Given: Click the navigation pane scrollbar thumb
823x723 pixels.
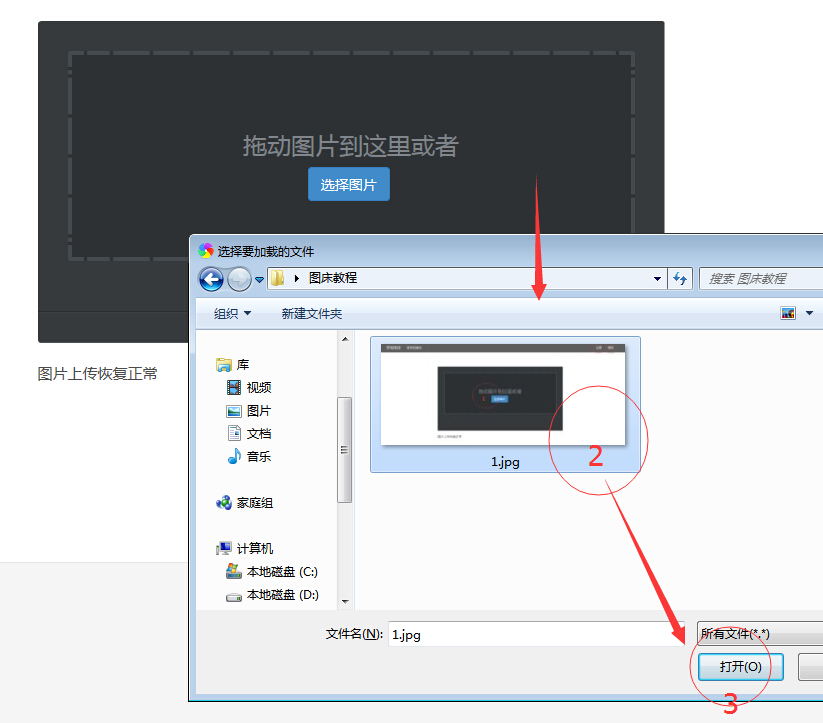Looking at the screenshot, I should (x=344, y=450).
